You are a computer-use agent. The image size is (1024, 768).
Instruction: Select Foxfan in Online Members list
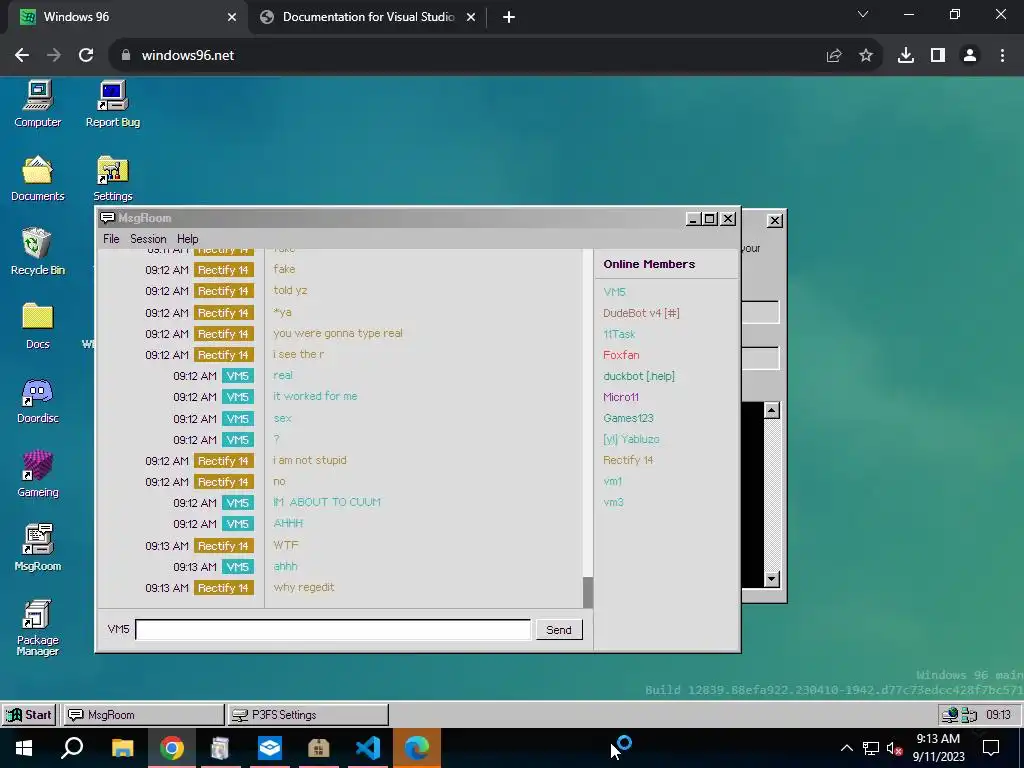pyautogui.click(x=621, y=355)
